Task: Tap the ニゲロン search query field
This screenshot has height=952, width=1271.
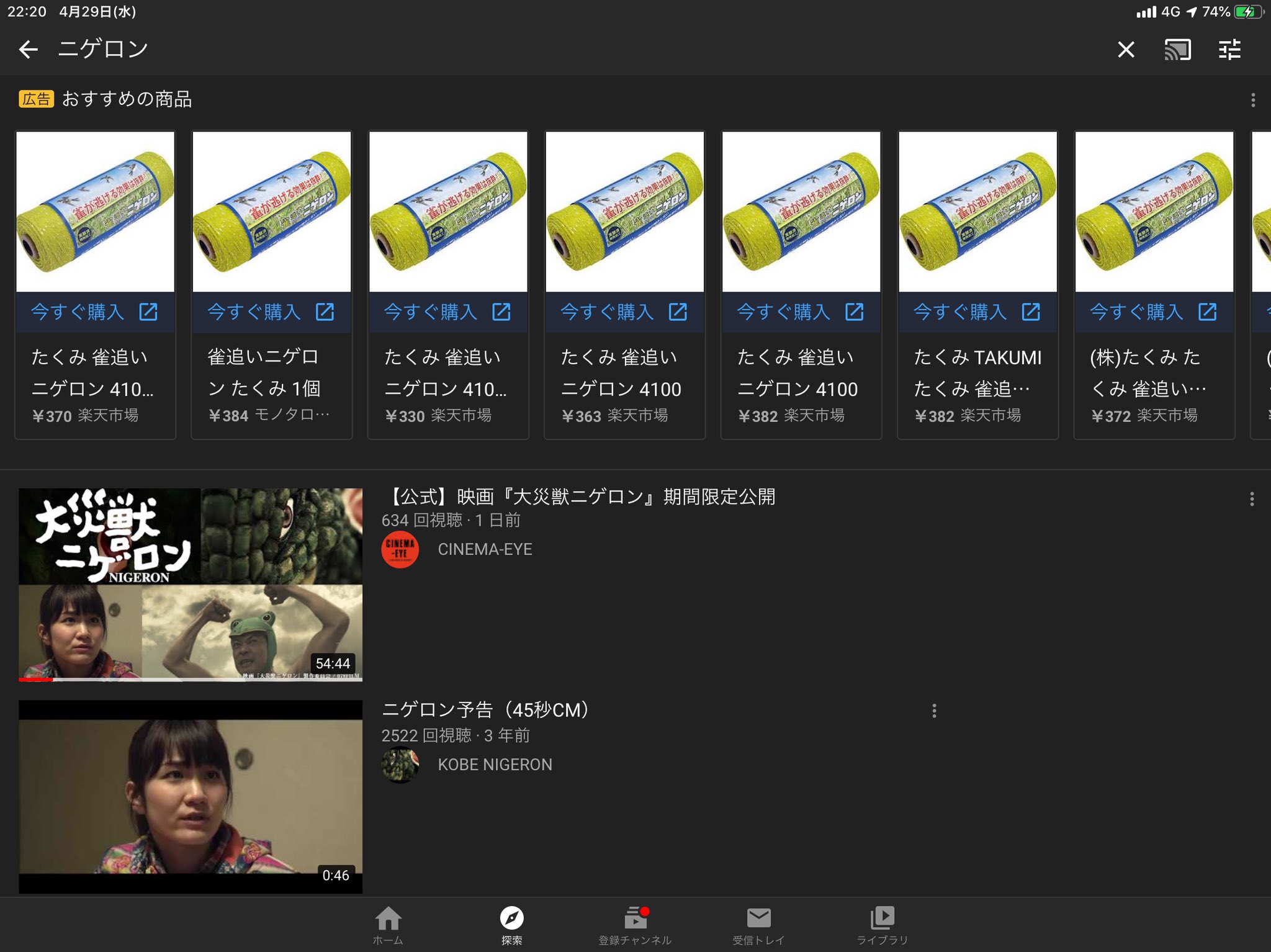Action: (103, 49)
